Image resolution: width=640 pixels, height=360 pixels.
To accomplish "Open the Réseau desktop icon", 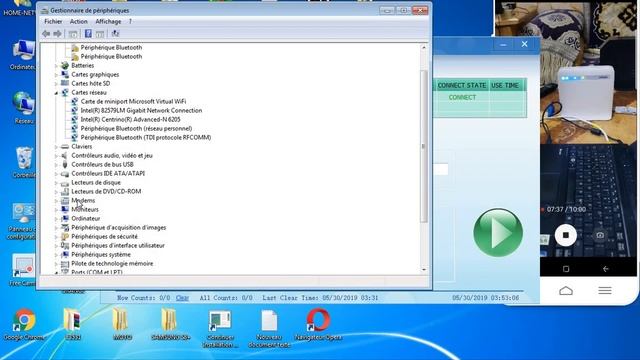I will pos(24,108).
